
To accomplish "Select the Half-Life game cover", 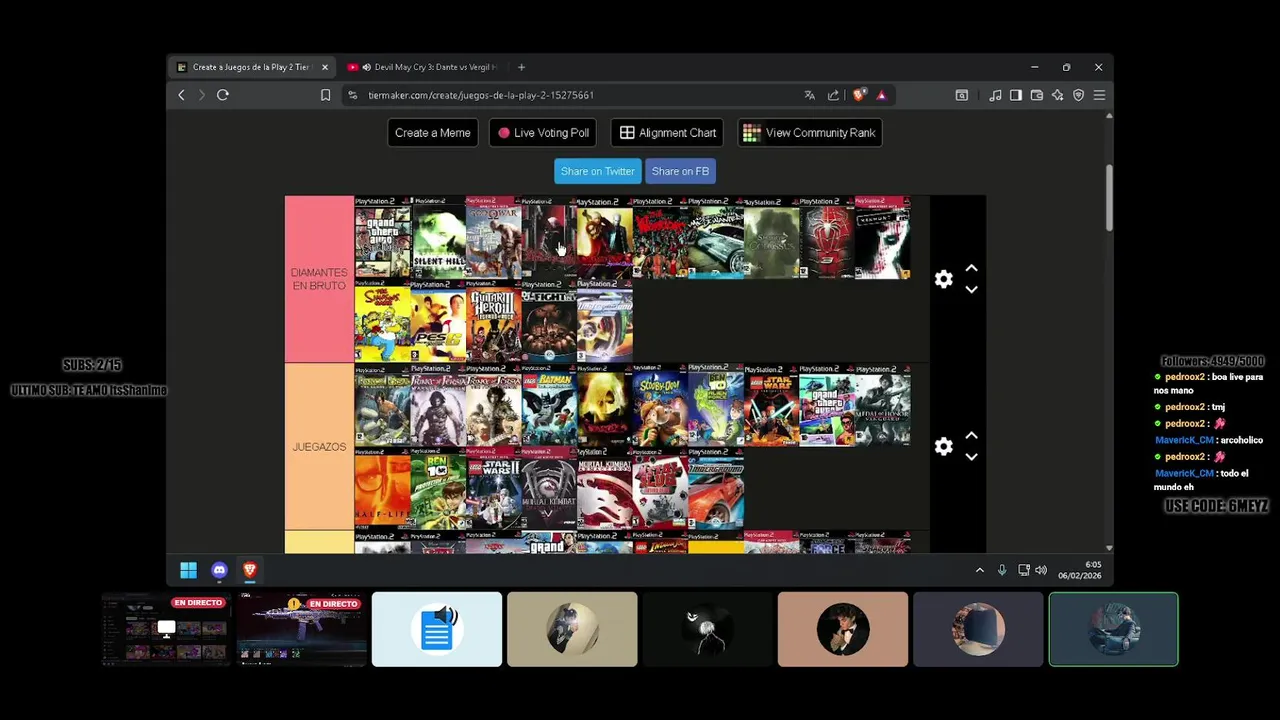I will pos(383,488).
